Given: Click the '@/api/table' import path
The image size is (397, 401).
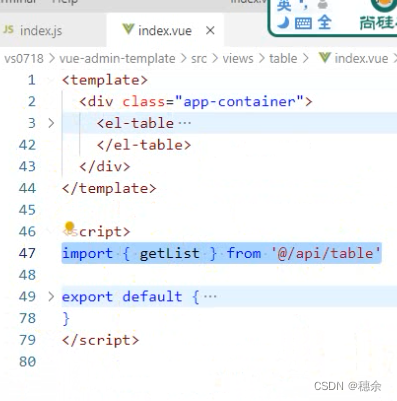Looking at the screenshot, I should point(326,253).
